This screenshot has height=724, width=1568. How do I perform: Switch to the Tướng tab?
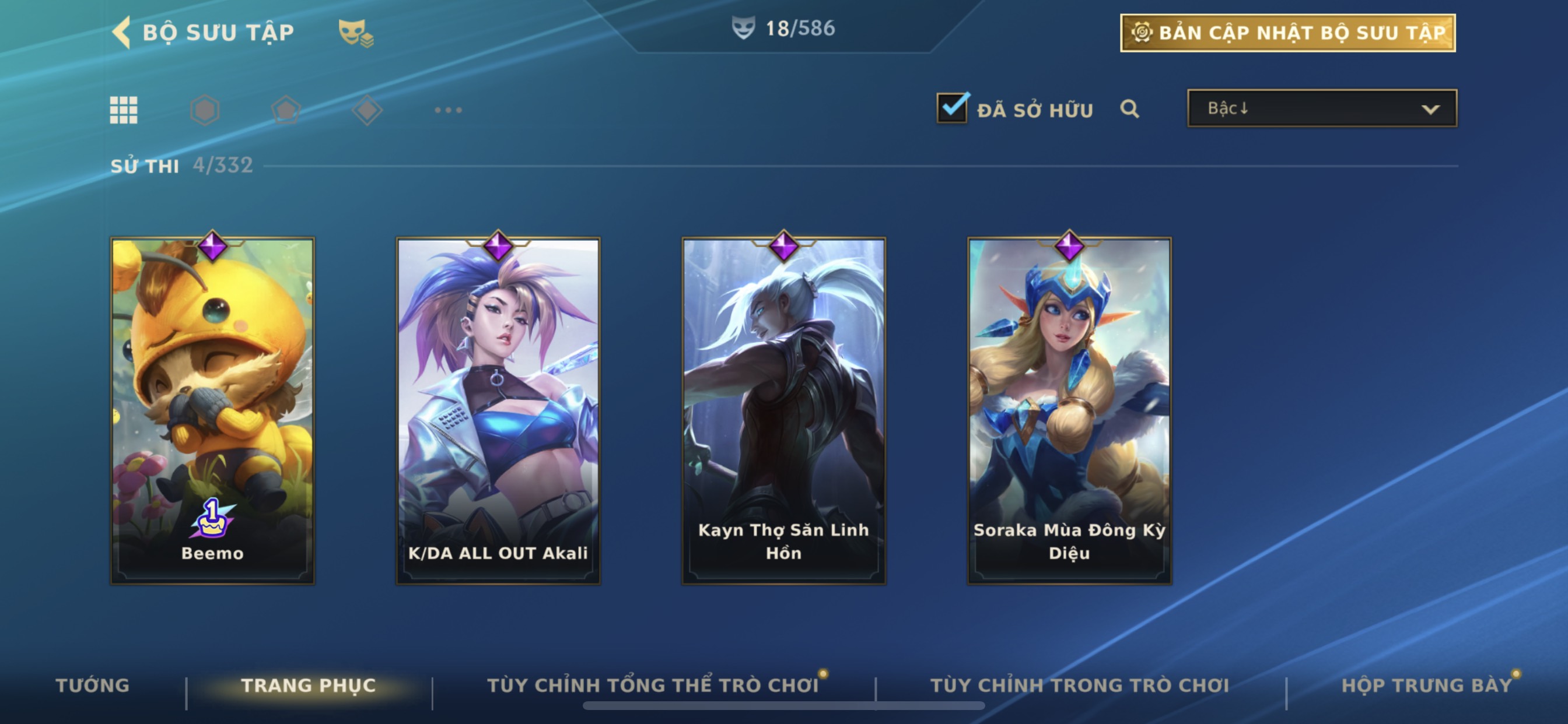pyautogui.click(x=93, y=685)
